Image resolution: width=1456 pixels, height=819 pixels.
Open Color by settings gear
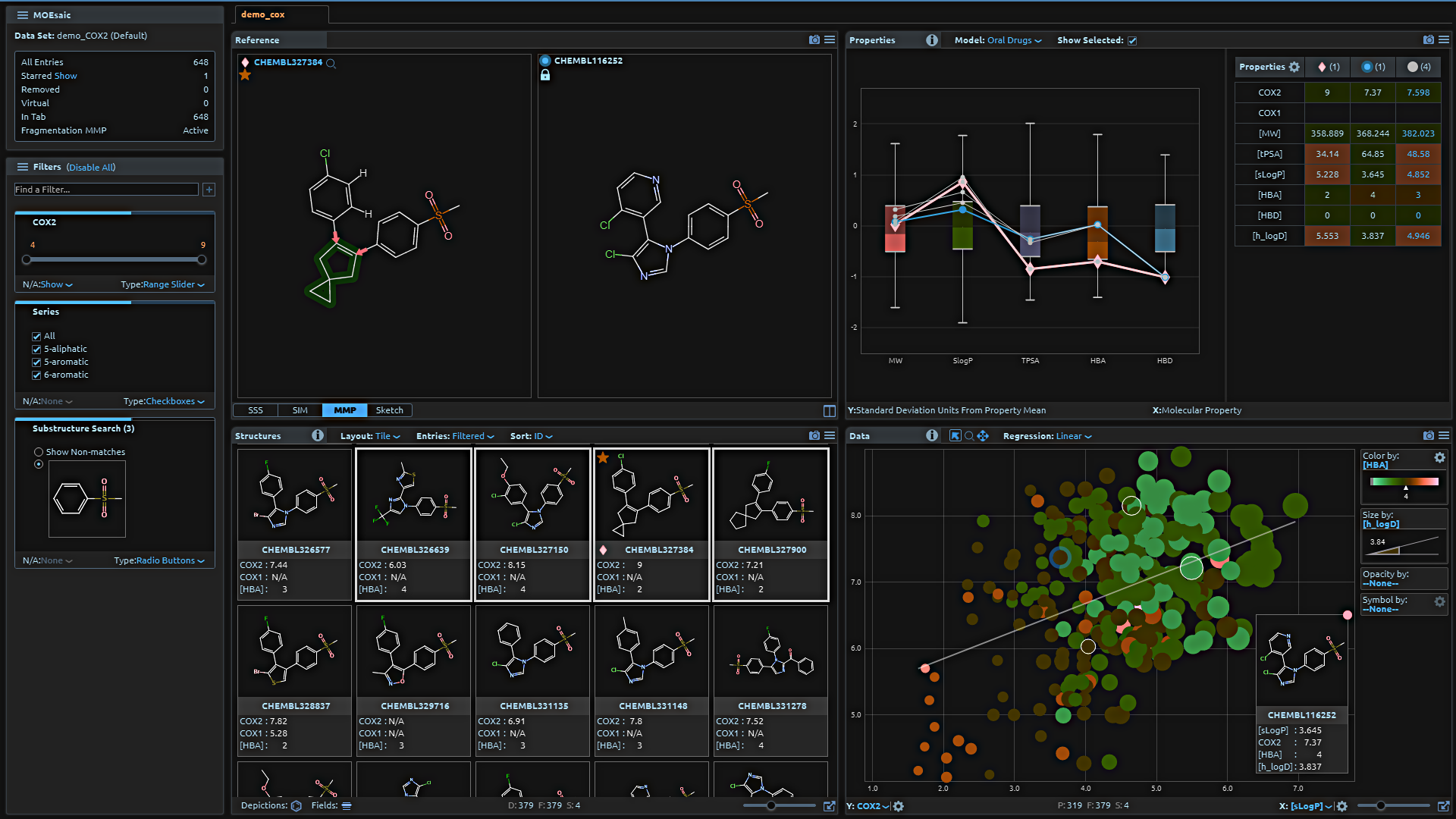click(x=1439, y=457)
